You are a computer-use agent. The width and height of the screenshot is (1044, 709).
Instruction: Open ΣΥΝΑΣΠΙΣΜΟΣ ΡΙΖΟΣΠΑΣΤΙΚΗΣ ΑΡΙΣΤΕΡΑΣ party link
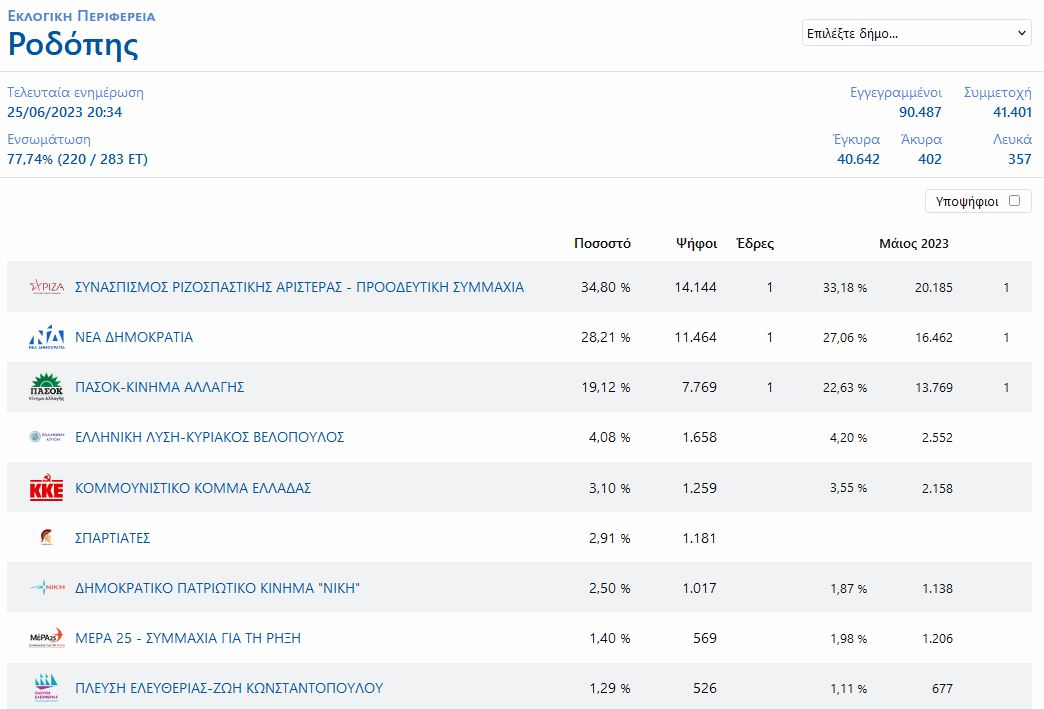tap(299, 287)
